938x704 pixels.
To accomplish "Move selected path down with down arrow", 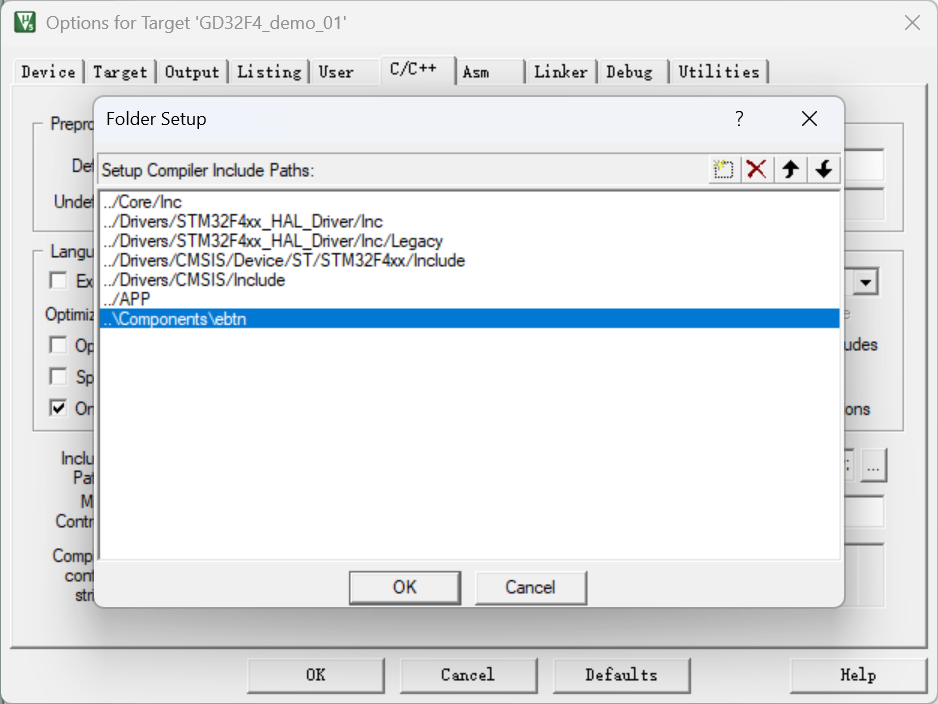I will (x=824, y=169).
